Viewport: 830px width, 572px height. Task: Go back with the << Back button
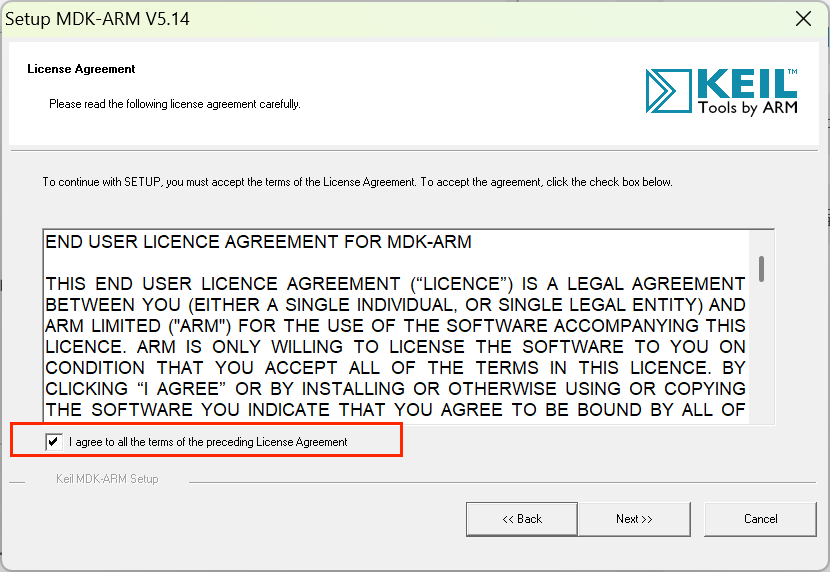[x=522, y=519]
